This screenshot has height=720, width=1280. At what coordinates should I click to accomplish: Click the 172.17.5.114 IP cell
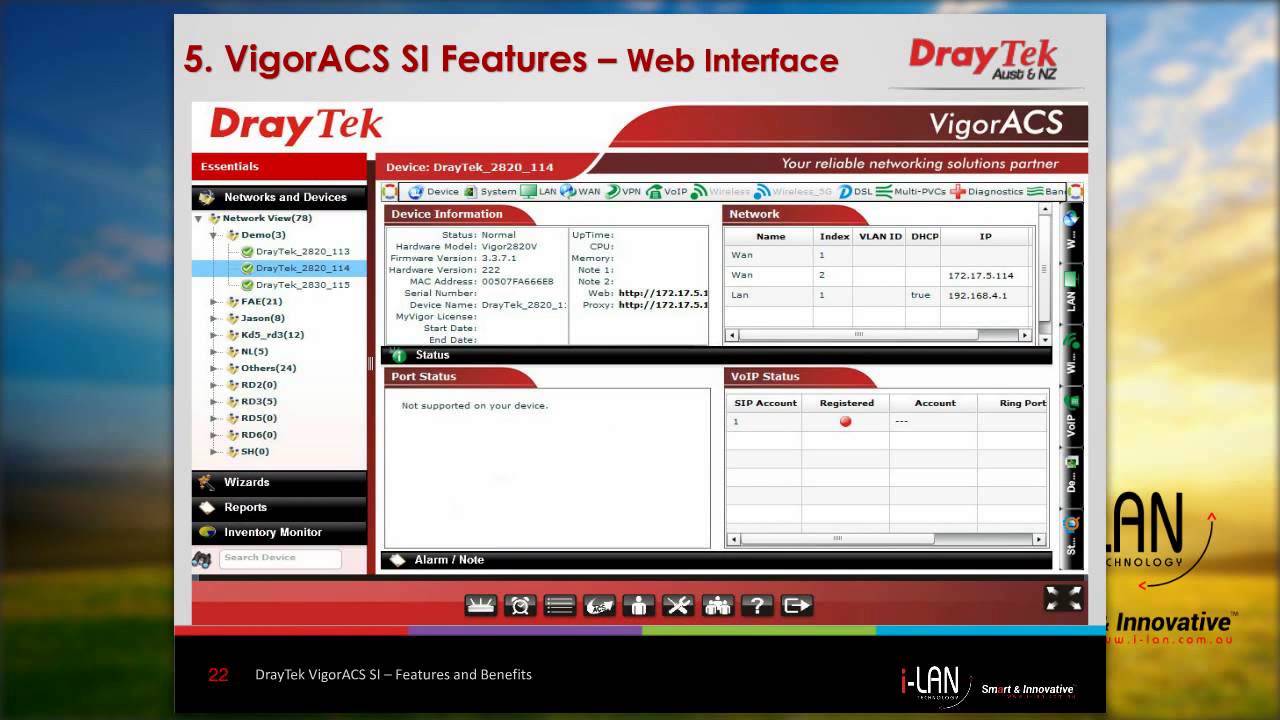(x=985, y=275)
